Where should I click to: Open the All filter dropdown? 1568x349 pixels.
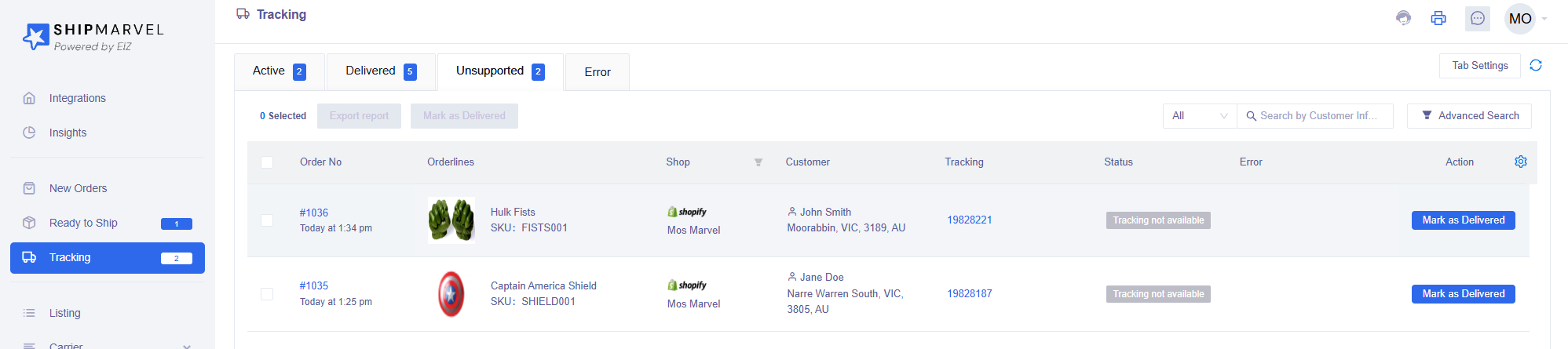click(x=1200, y=115)
